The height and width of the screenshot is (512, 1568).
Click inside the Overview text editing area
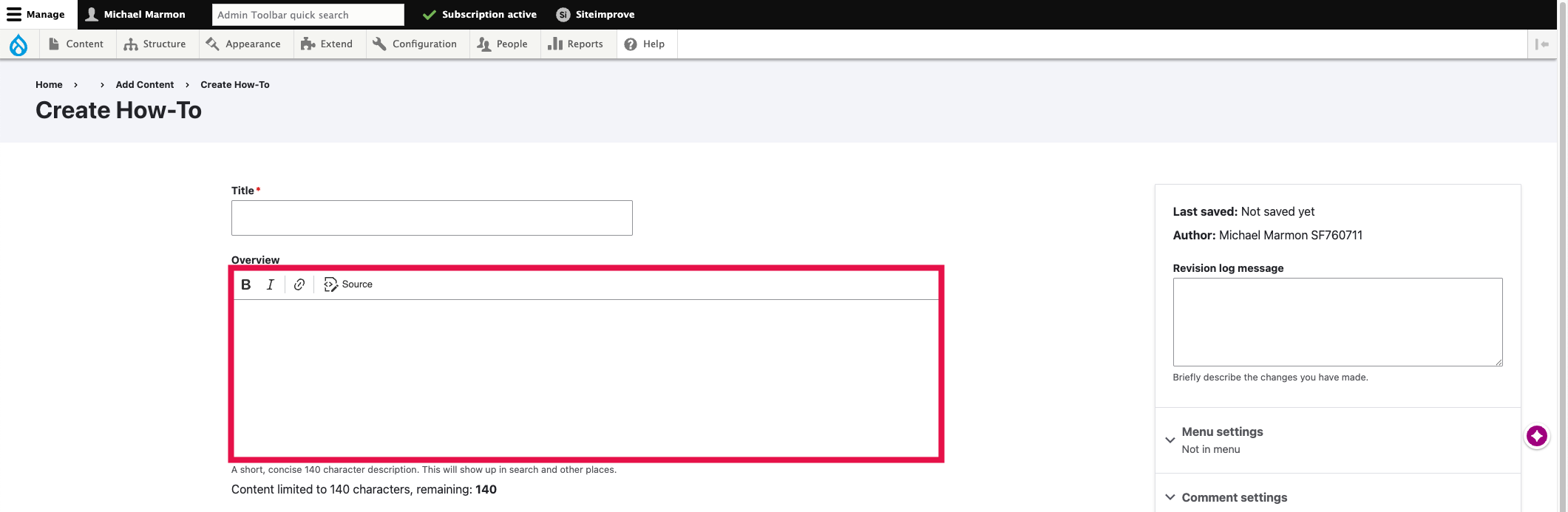(586, 378)
